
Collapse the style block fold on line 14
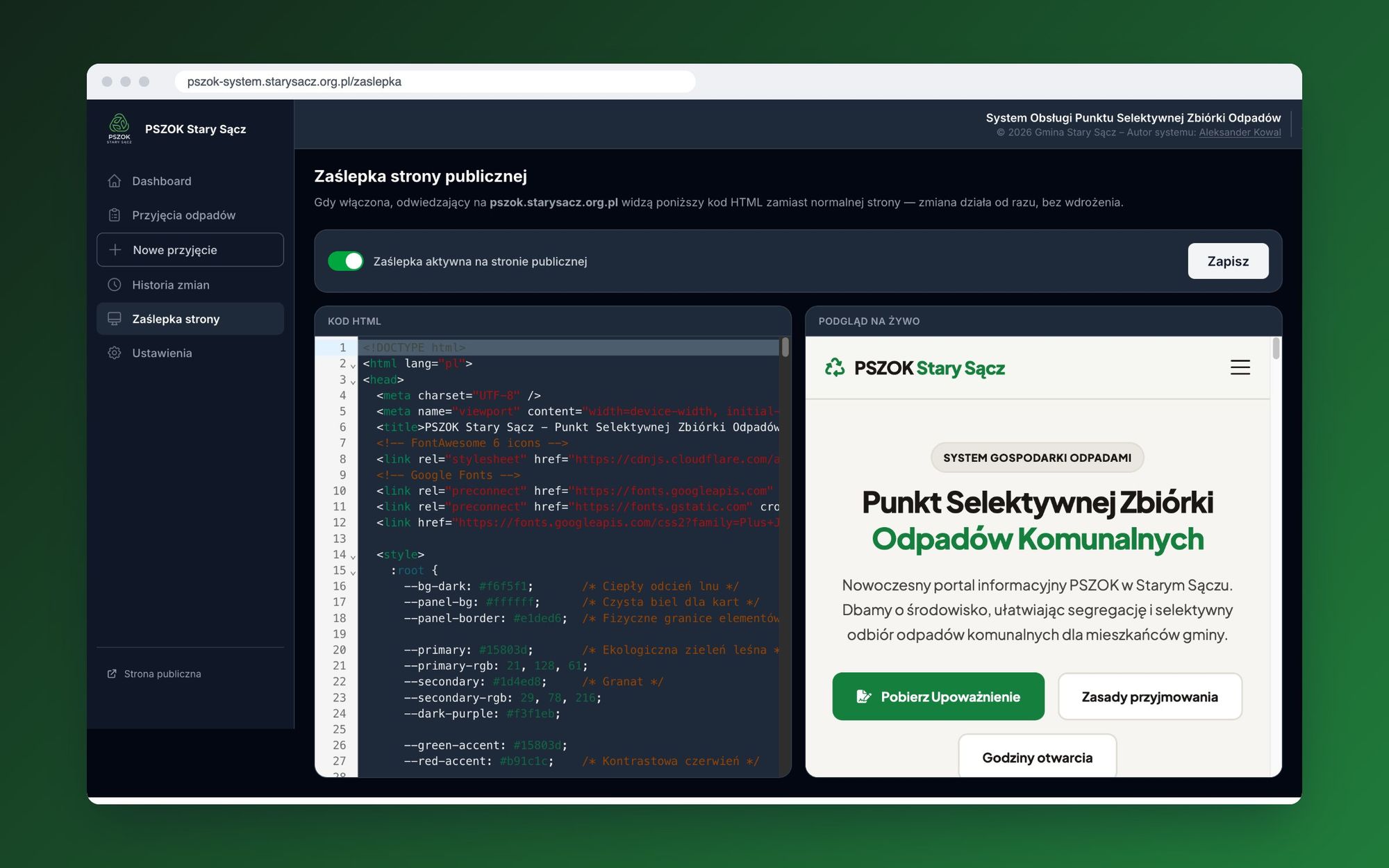[353, 556]
